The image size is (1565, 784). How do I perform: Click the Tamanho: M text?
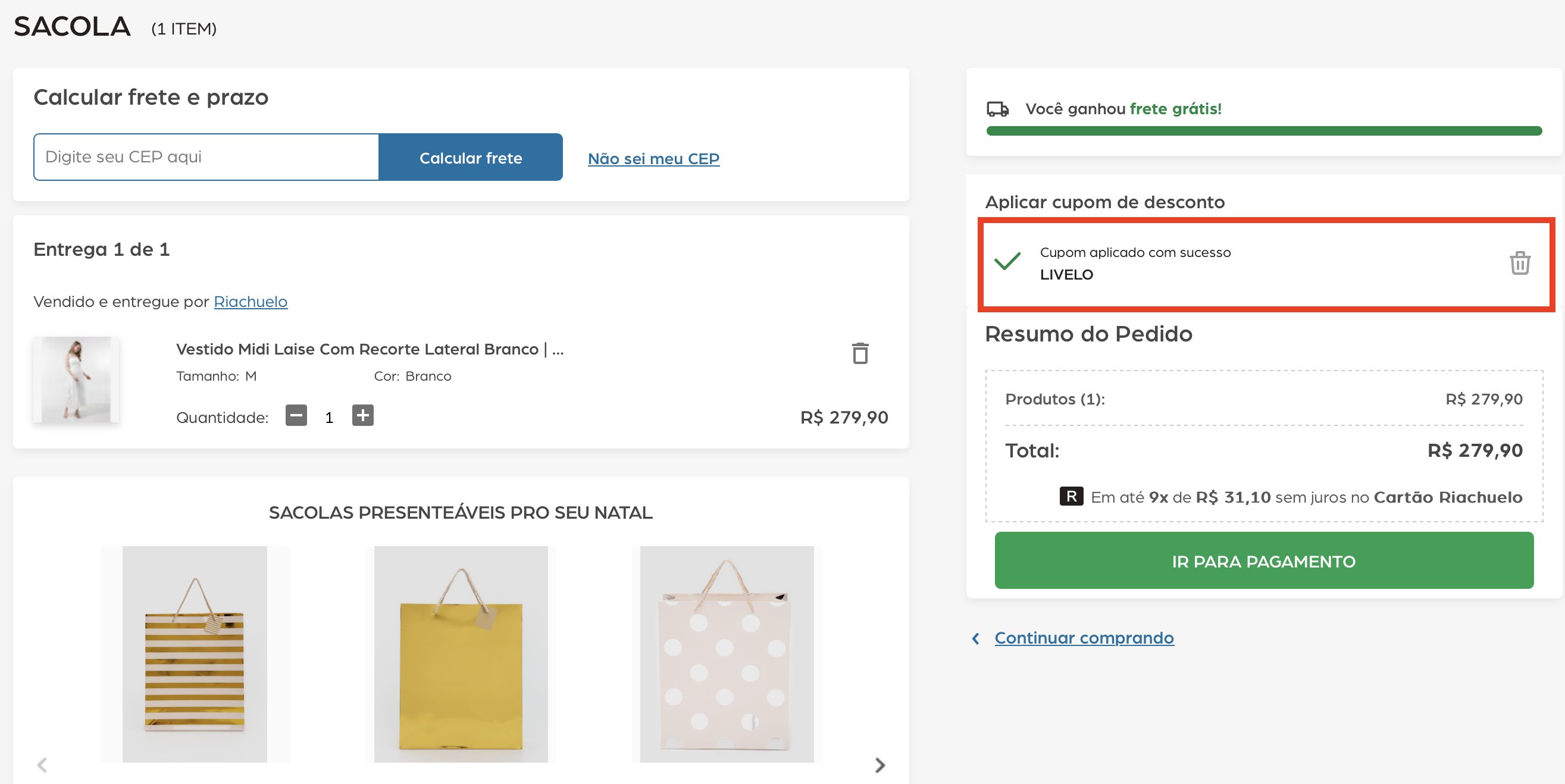pyautogui.click(x=216, y=376)
